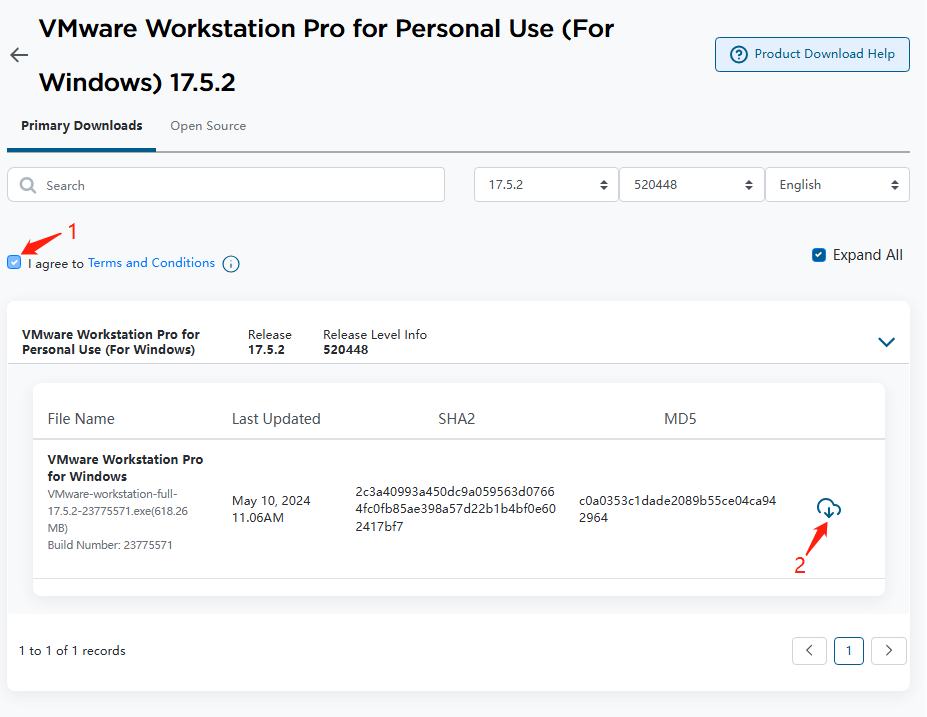Viewport: 927px width, 717px height.
Task: Toggle the Expand All checkbox
Action: click(819, 254)
